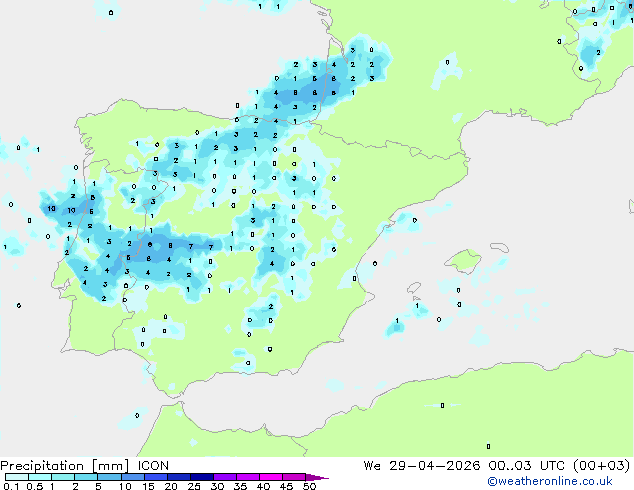Select the 2–5 mm legend color swatch

click(x=86, y=477)
